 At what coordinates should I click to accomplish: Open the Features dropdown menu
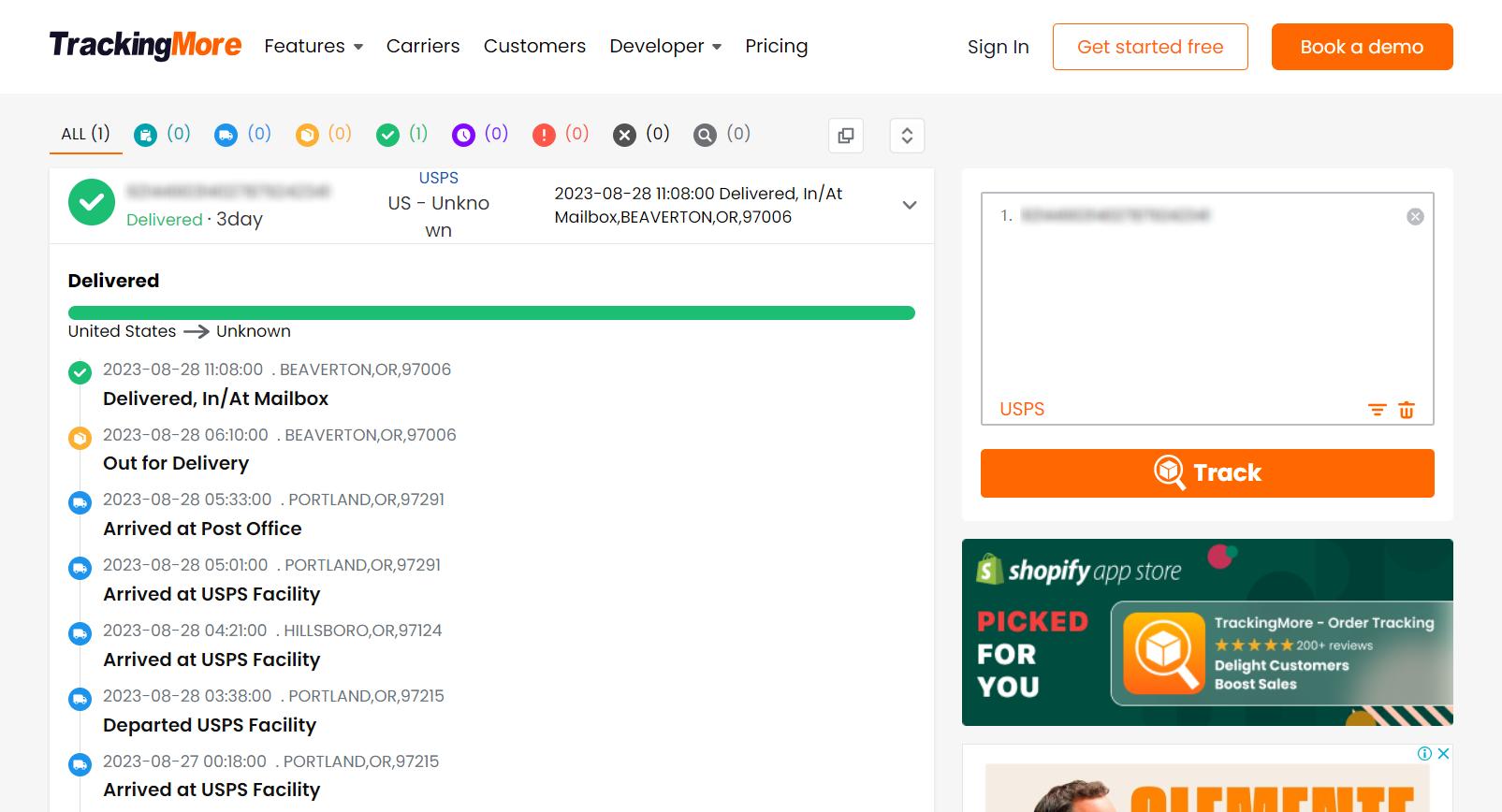pyautogui.click(x=314, y=46)
